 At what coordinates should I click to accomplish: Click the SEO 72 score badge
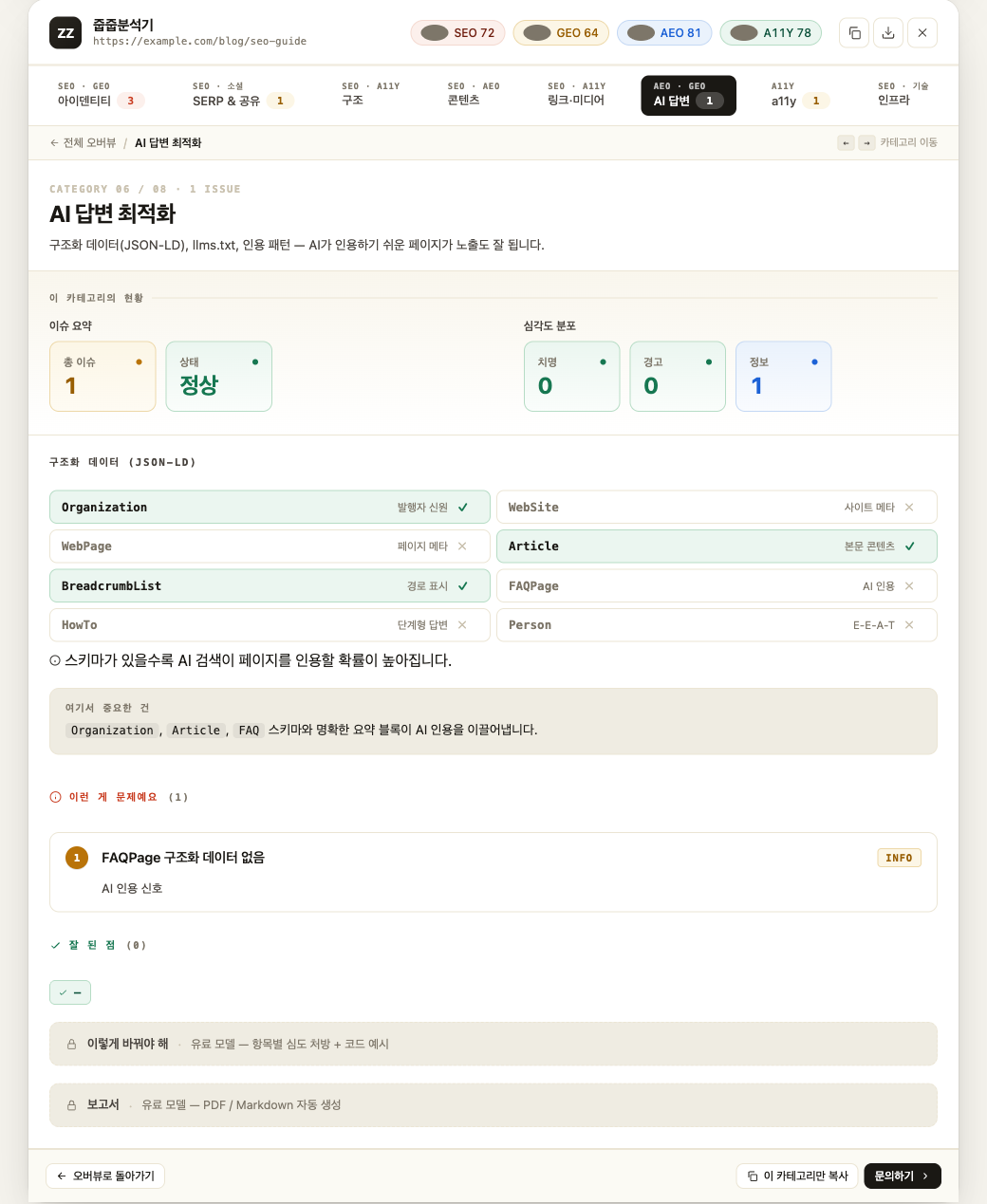[x=458, y=33]
